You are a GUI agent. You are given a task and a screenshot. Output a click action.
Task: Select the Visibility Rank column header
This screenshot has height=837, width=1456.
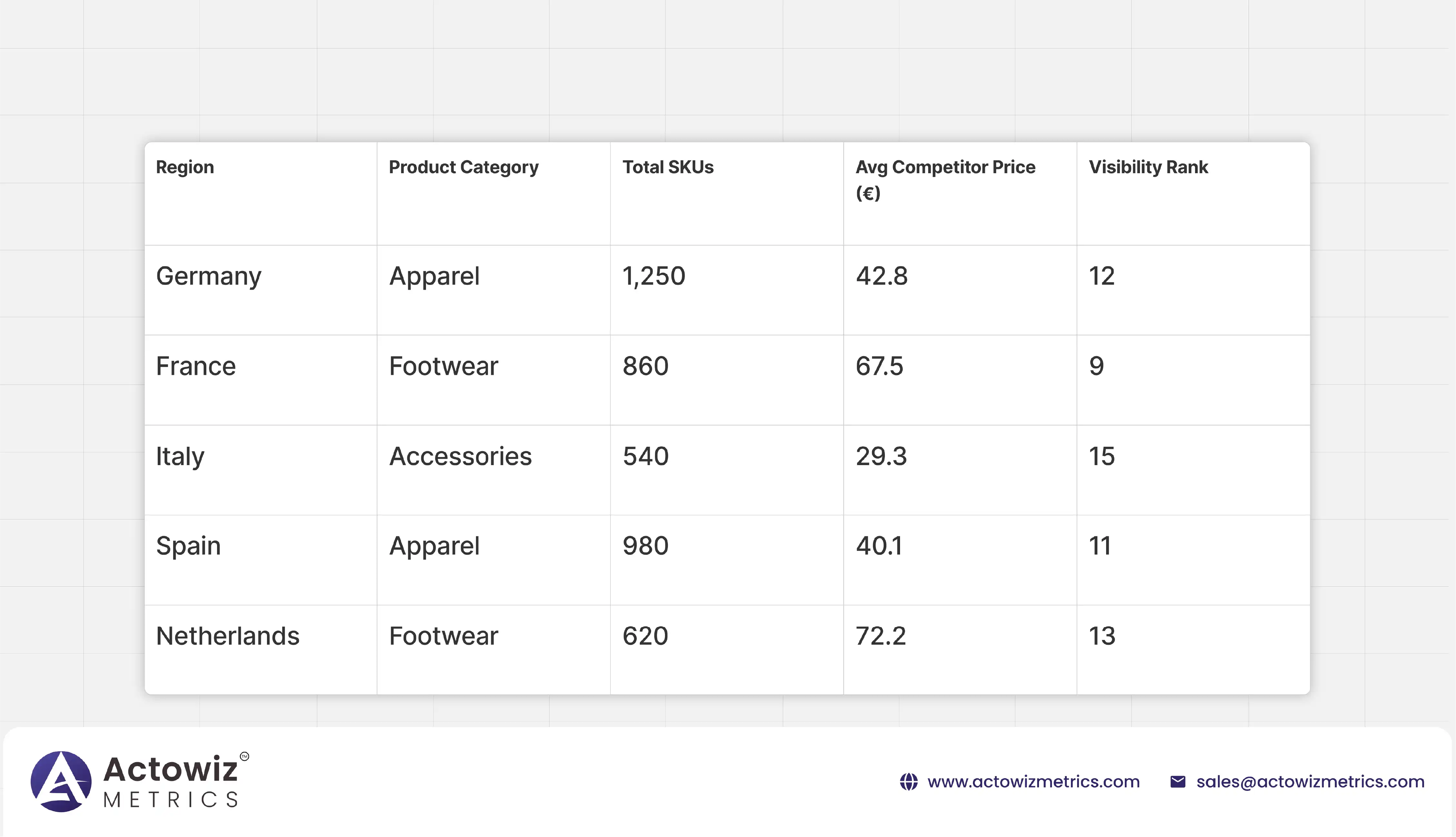click(x=1148, y=167)
